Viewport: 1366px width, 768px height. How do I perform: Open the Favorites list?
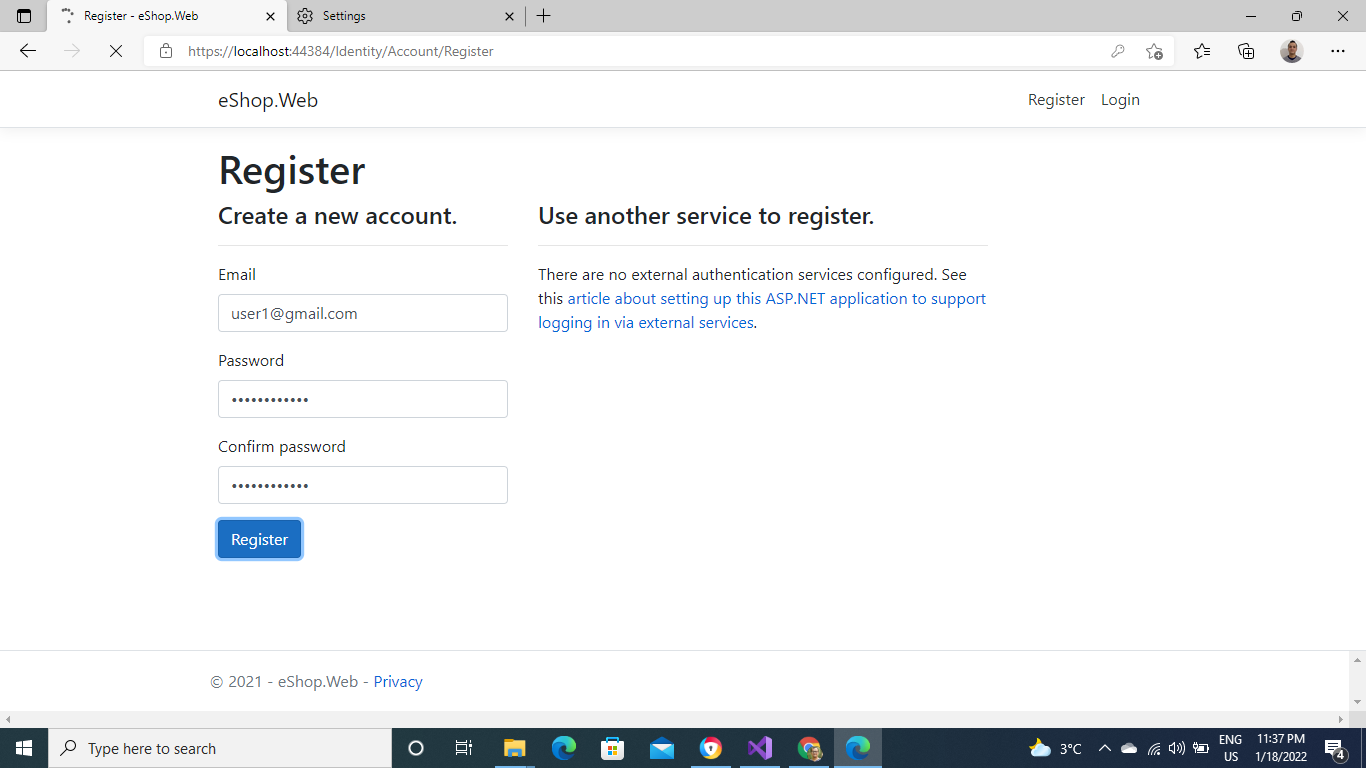1201,51
